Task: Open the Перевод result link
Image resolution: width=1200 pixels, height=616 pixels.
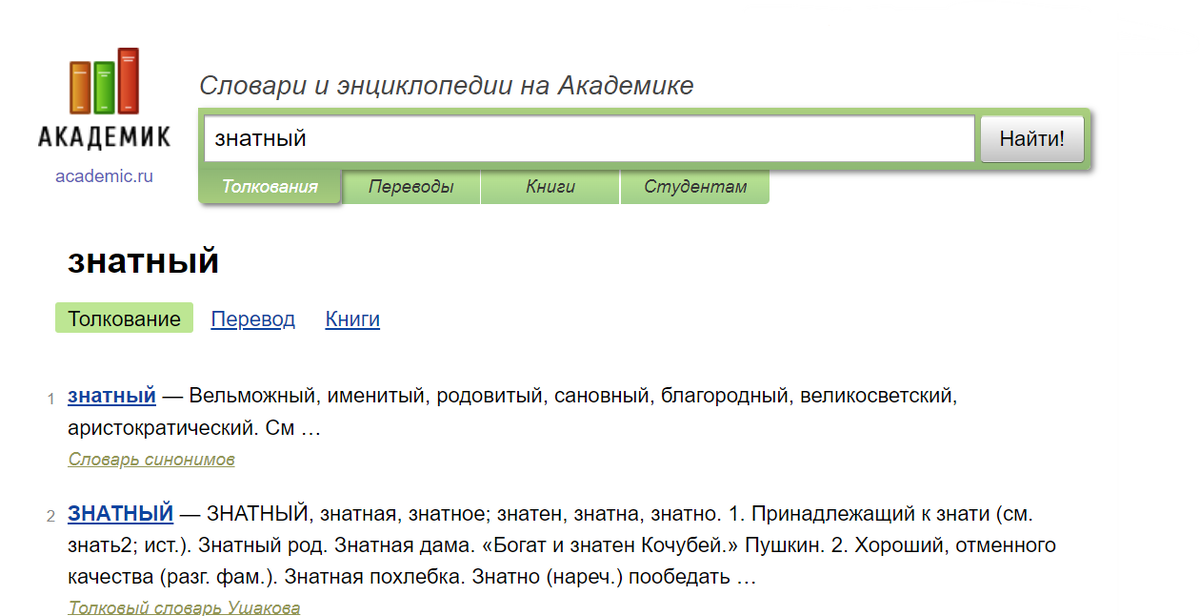Action: pos(253,319)
